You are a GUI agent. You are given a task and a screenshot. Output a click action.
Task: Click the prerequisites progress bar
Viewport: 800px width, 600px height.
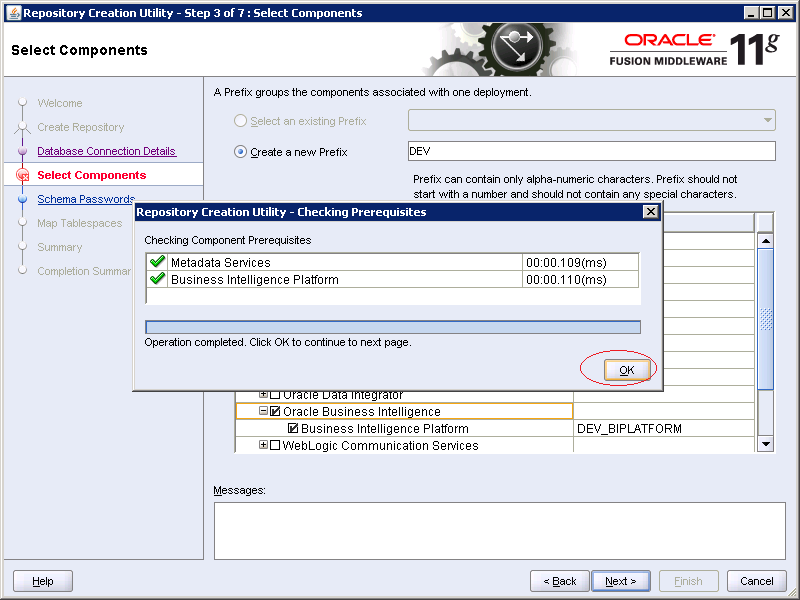(393, 327)
